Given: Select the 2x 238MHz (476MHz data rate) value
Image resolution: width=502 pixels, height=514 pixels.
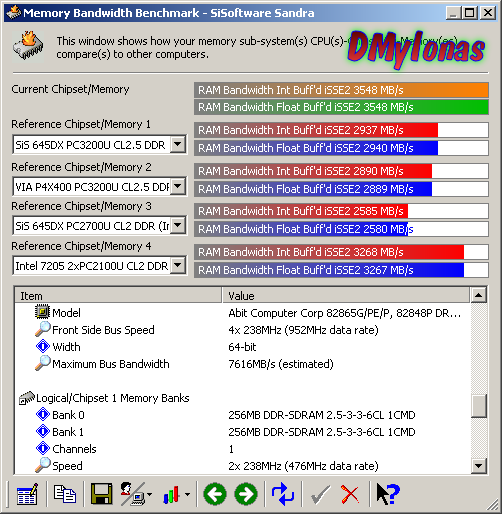Looking at the screenshot, I should [303, 466].
